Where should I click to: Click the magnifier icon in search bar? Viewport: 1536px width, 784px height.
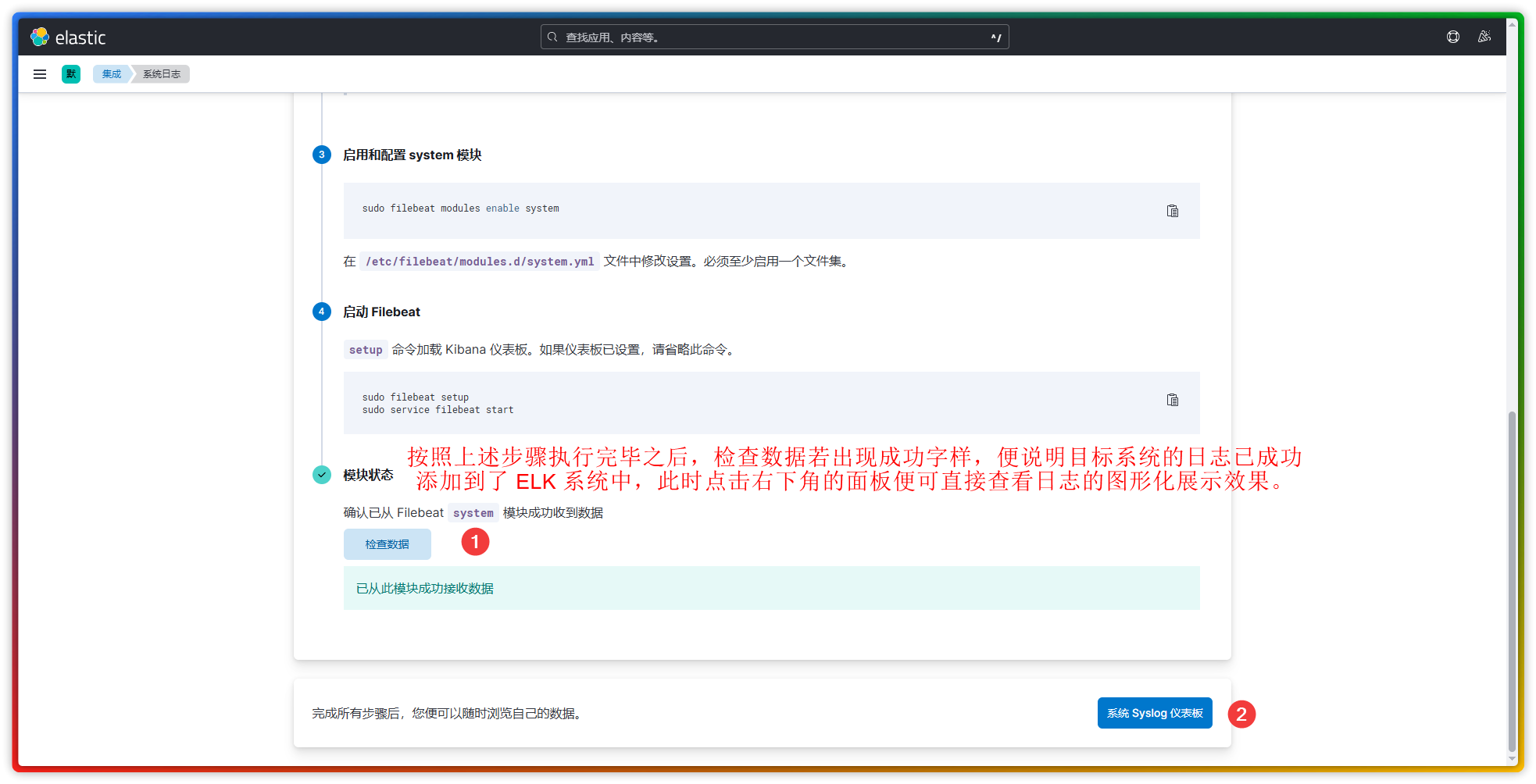[552, 37]
